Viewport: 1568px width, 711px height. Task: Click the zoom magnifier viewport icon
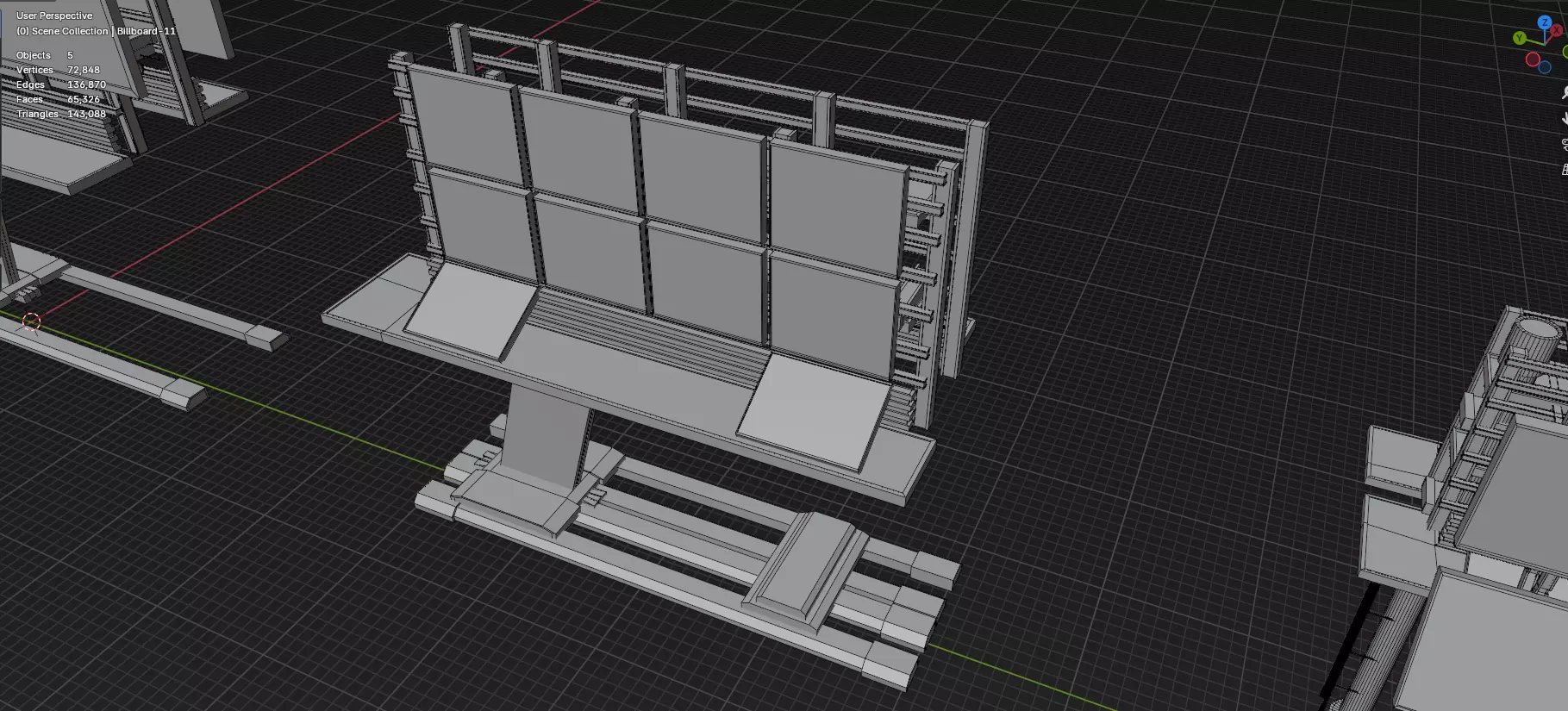coord(1564,93)
